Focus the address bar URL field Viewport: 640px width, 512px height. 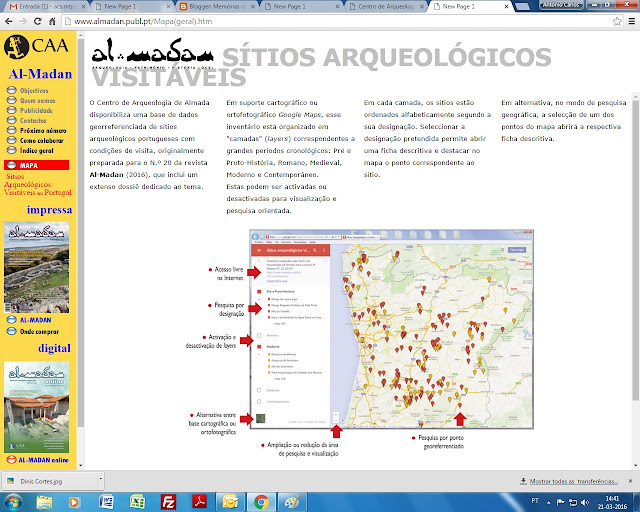[x=337, y=21]
